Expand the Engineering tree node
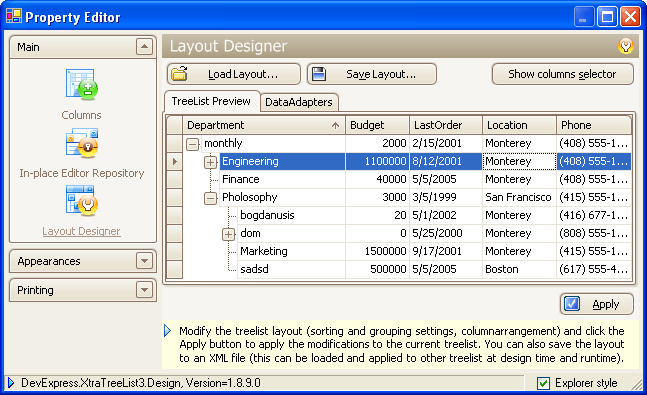Screen dimensions: 647x395 [x=210, y=162]
